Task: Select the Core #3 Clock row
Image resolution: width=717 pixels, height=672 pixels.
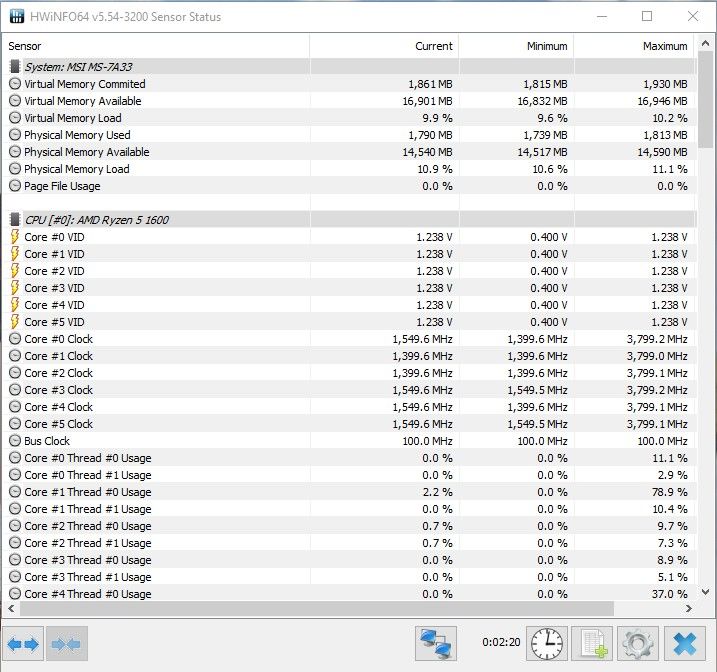Action: (x=350, y=390)
